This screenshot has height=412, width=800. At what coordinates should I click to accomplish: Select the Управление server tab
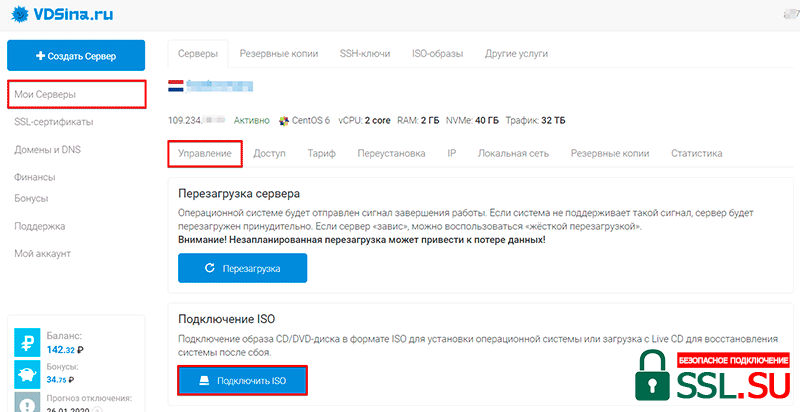(x=205, y=153)
